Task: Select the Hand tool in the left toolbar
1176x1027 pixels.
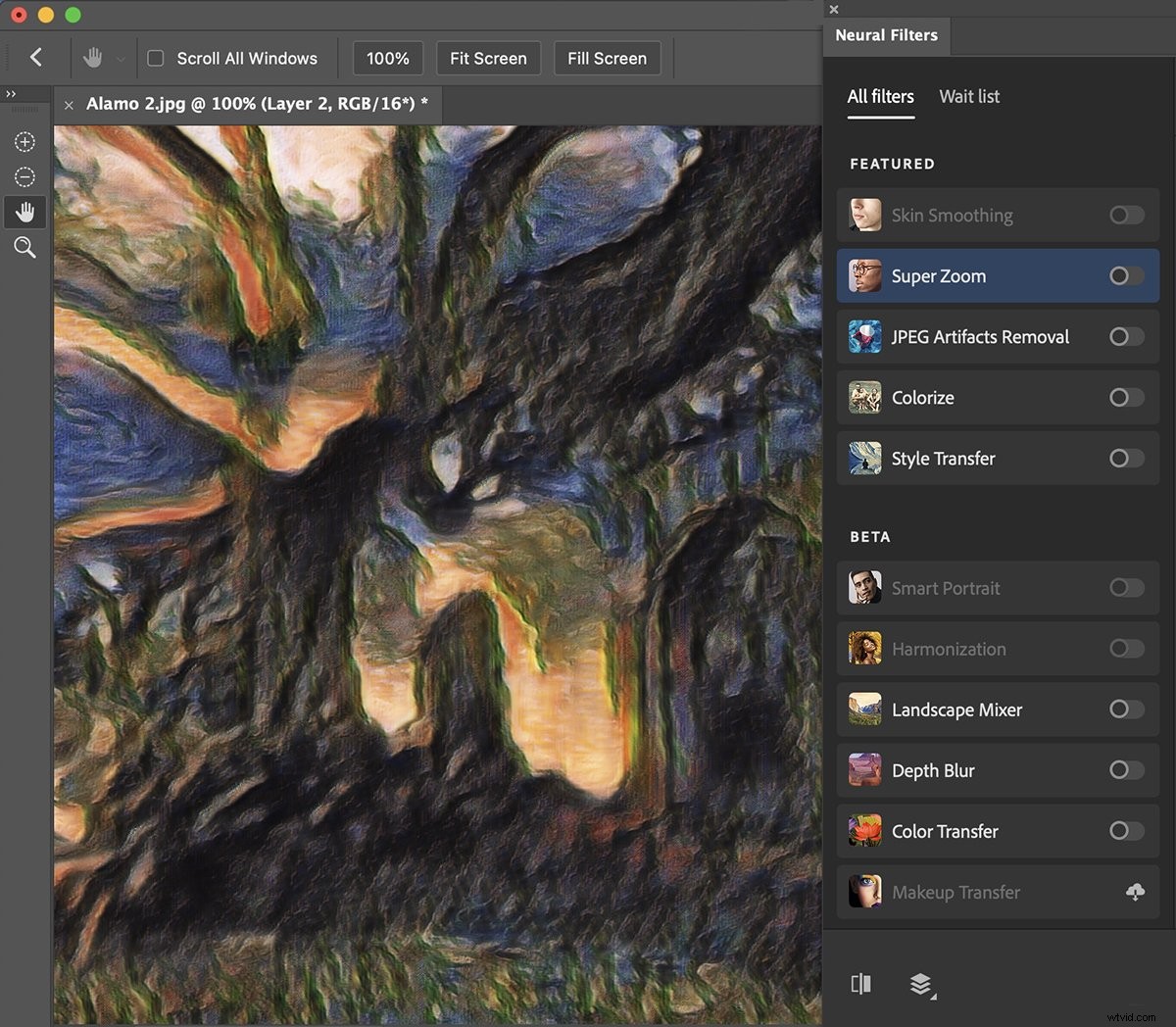Action: 24,212
